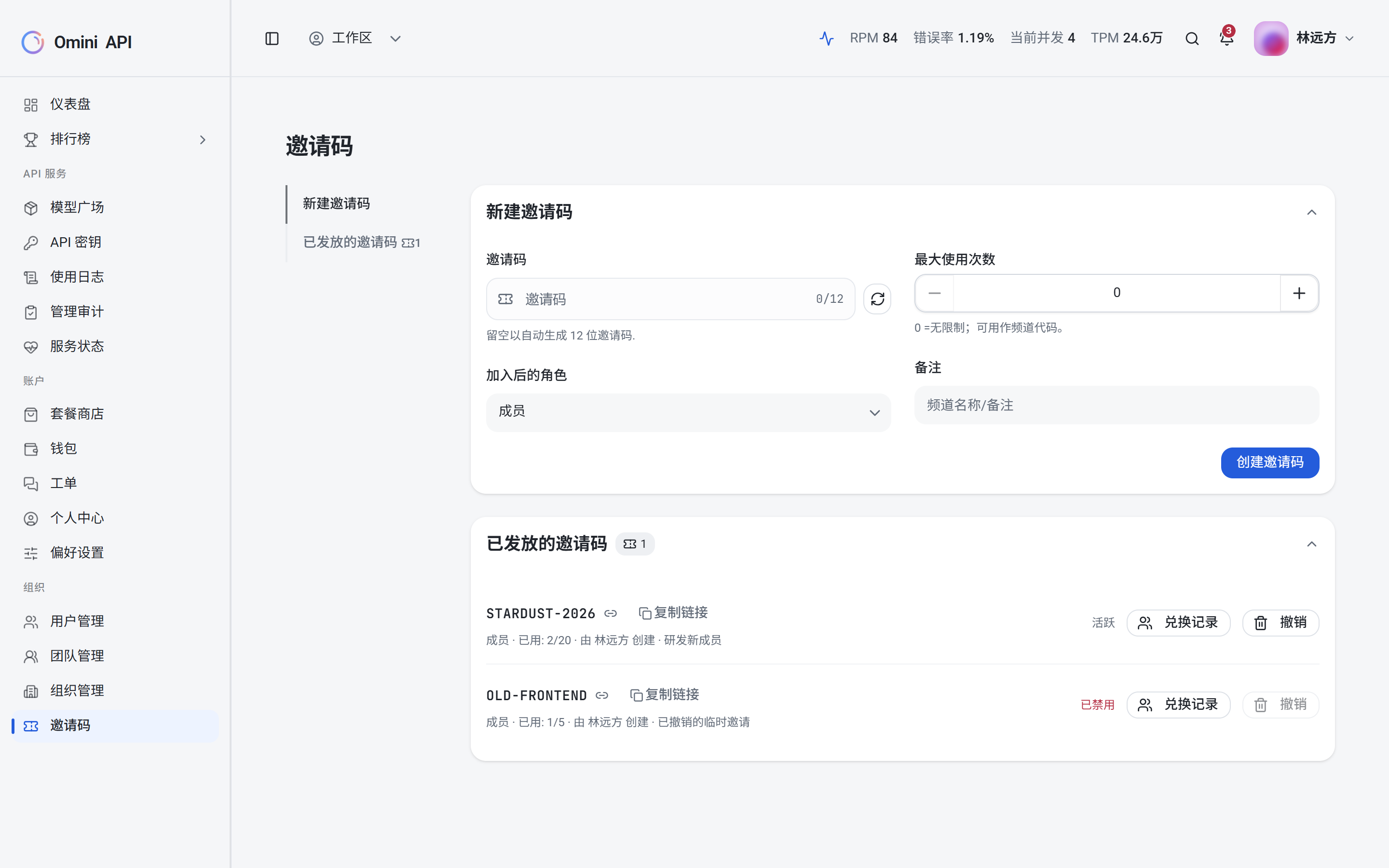The width and height of the screenshot is (1389, 868).
Task: Open 仪表盘 dashboard in sidebar
Action: coord(115,105)
